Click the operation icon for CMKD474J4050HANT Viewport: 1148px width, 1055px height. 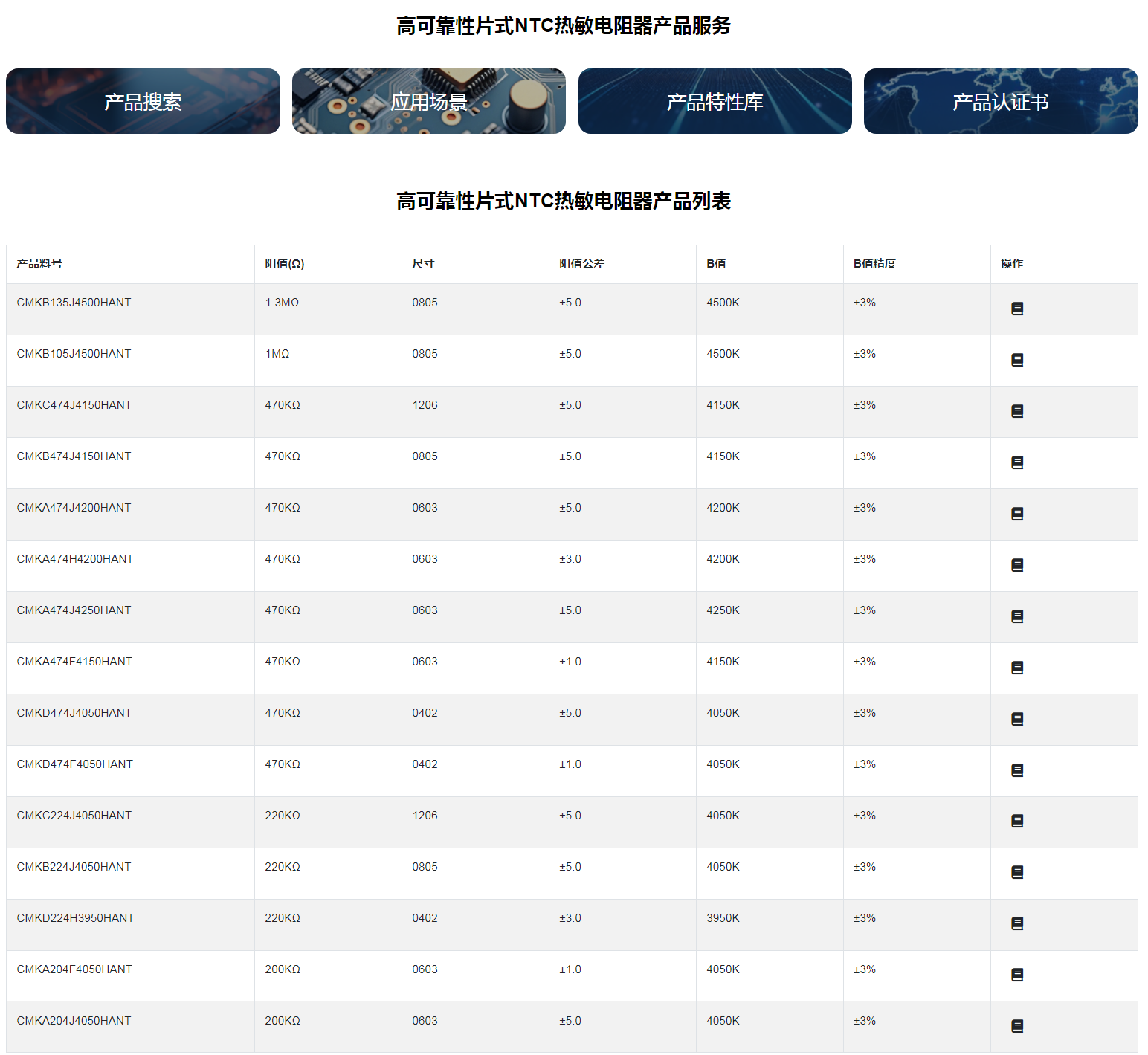pyautogui.click(x=1018, y=719)
